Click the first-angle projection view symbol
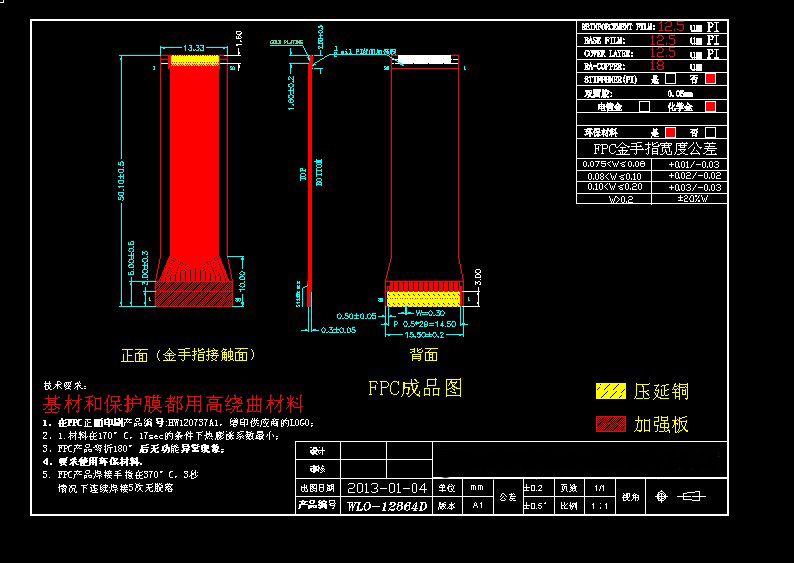 point(682,497)
